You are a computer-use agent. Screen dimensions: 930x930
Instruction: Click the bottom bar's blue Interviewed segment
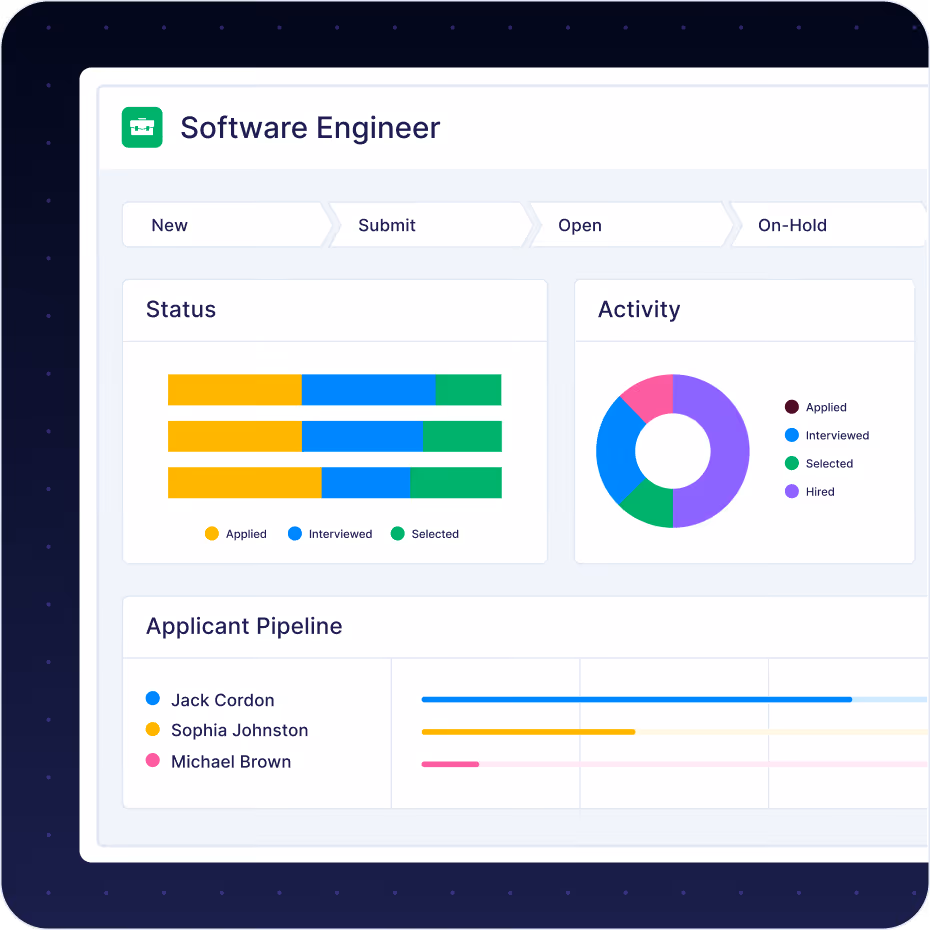[x=366, y=483]
